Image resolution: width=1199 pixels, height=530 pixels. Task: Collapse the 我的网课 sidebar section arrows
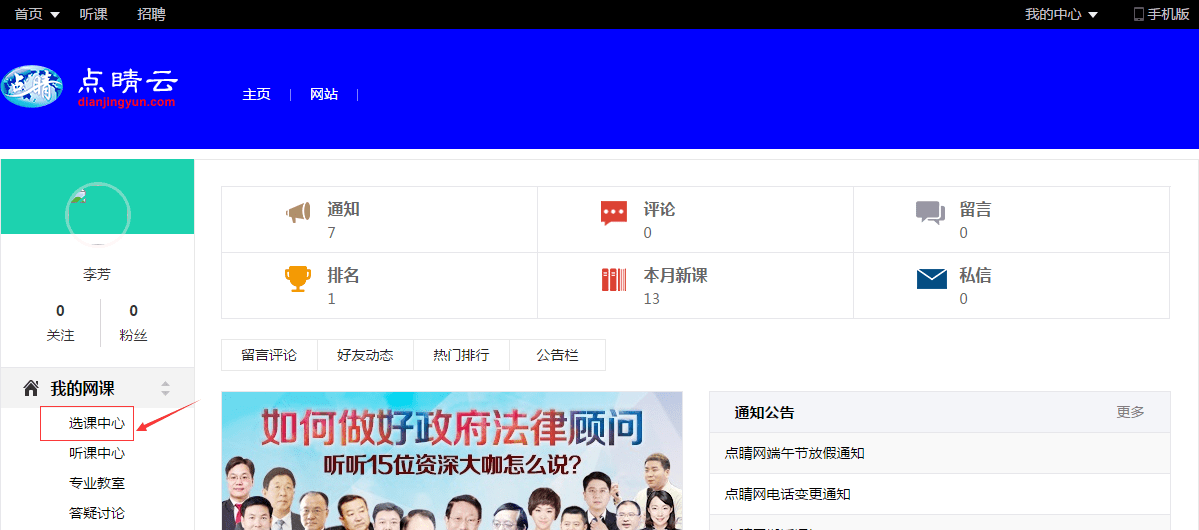click(x=166, y=388)
